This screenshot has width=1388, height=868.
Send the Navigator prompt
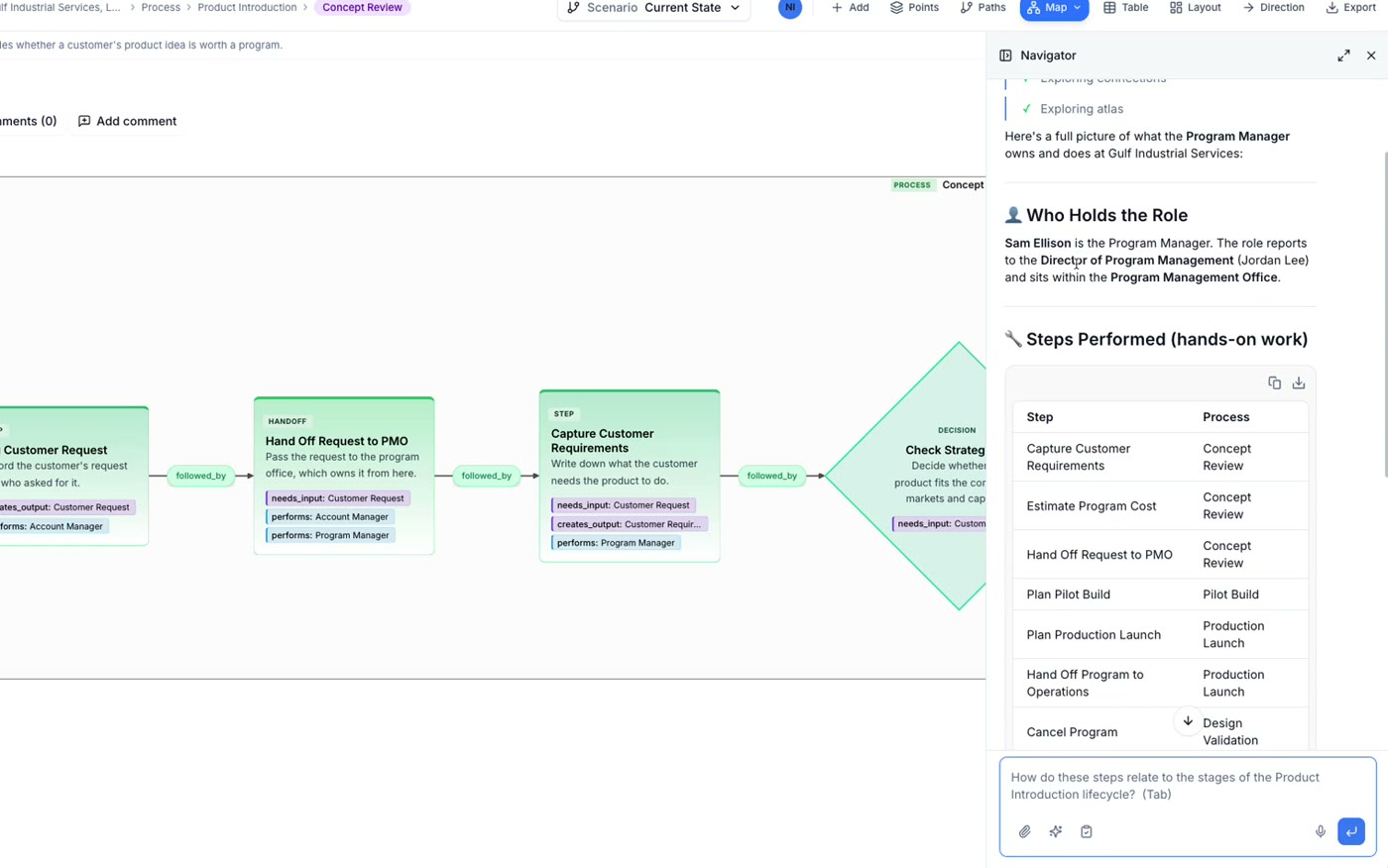click(x=1351, y=831)
